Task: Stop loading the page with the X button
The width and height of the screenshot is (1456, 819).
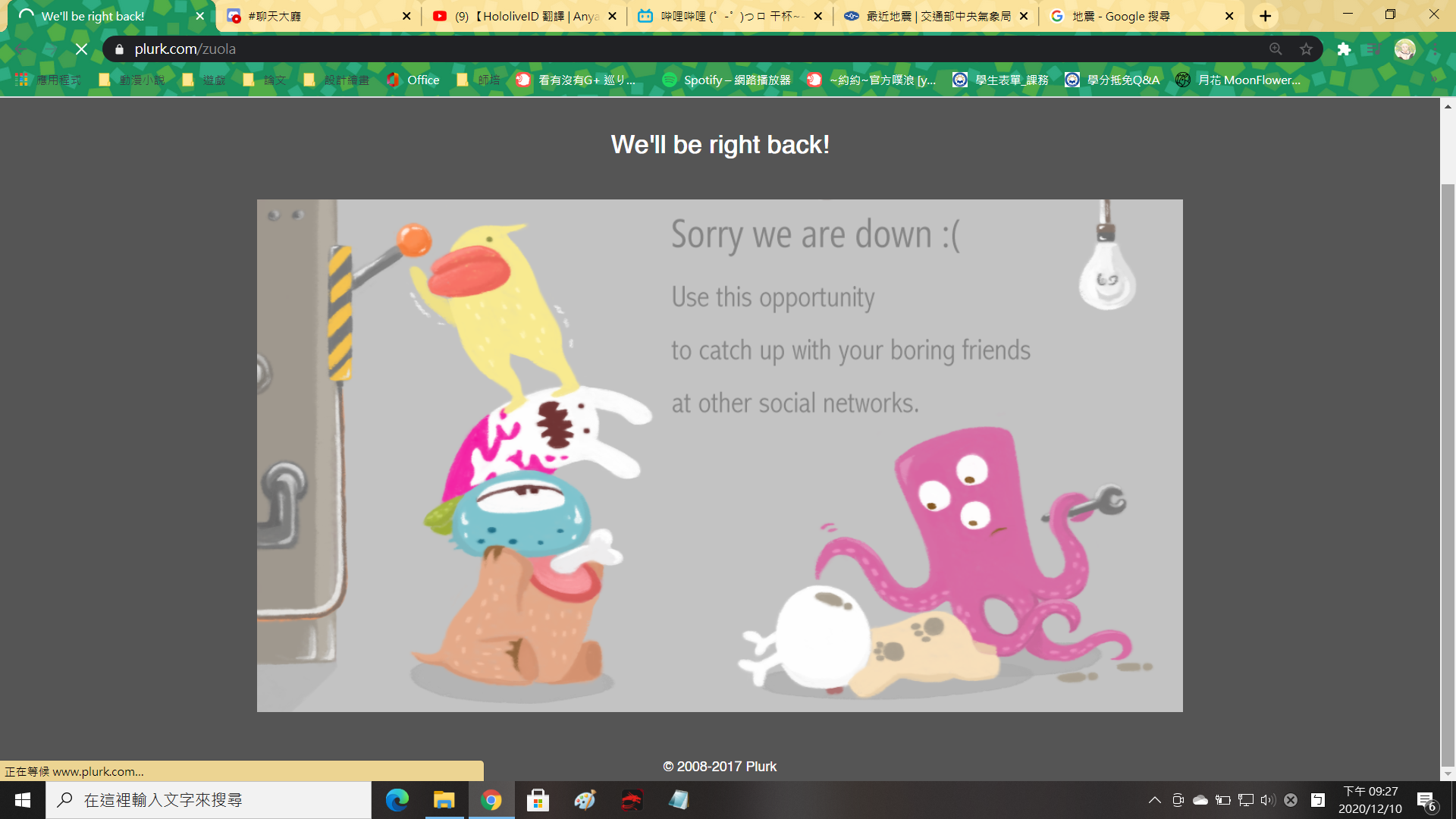Action: (x=81, y=49)
